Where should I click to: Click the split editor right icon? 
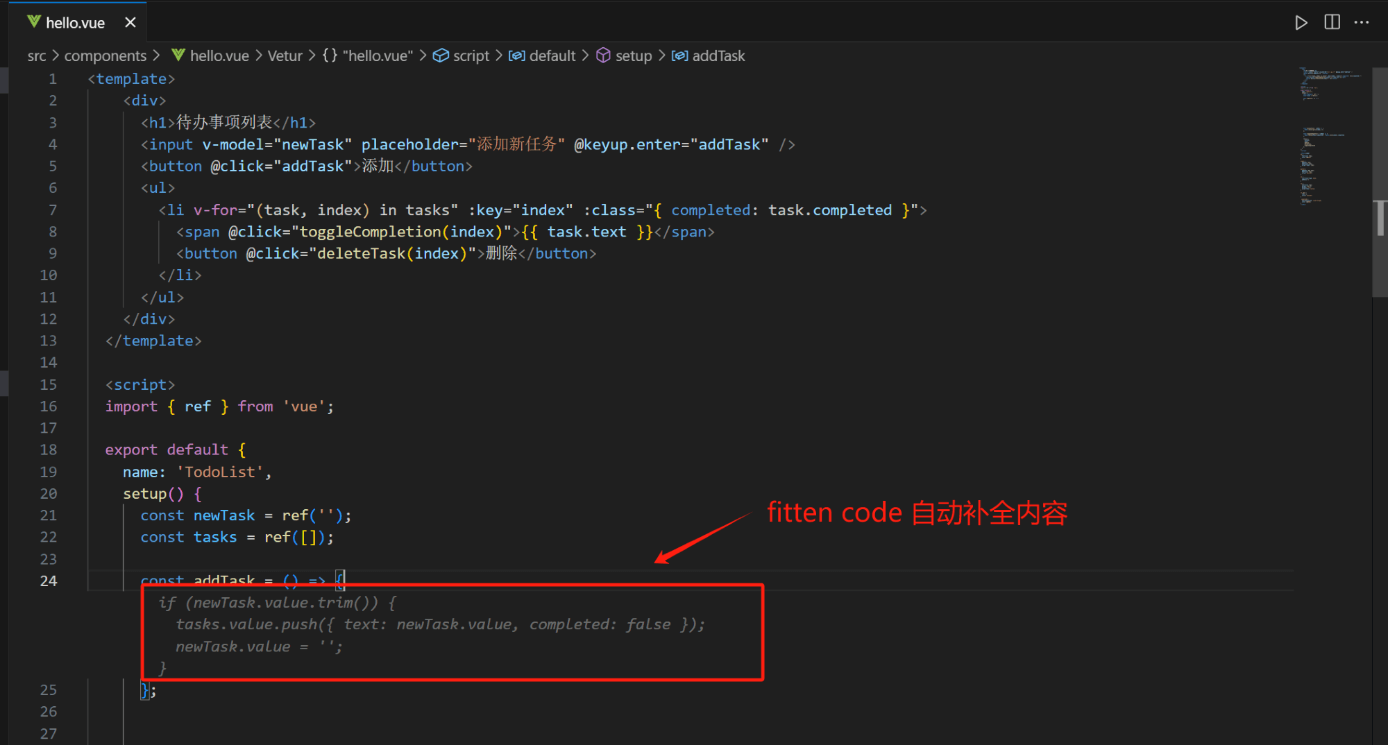pyautogui.click(x=1332, y=22)
